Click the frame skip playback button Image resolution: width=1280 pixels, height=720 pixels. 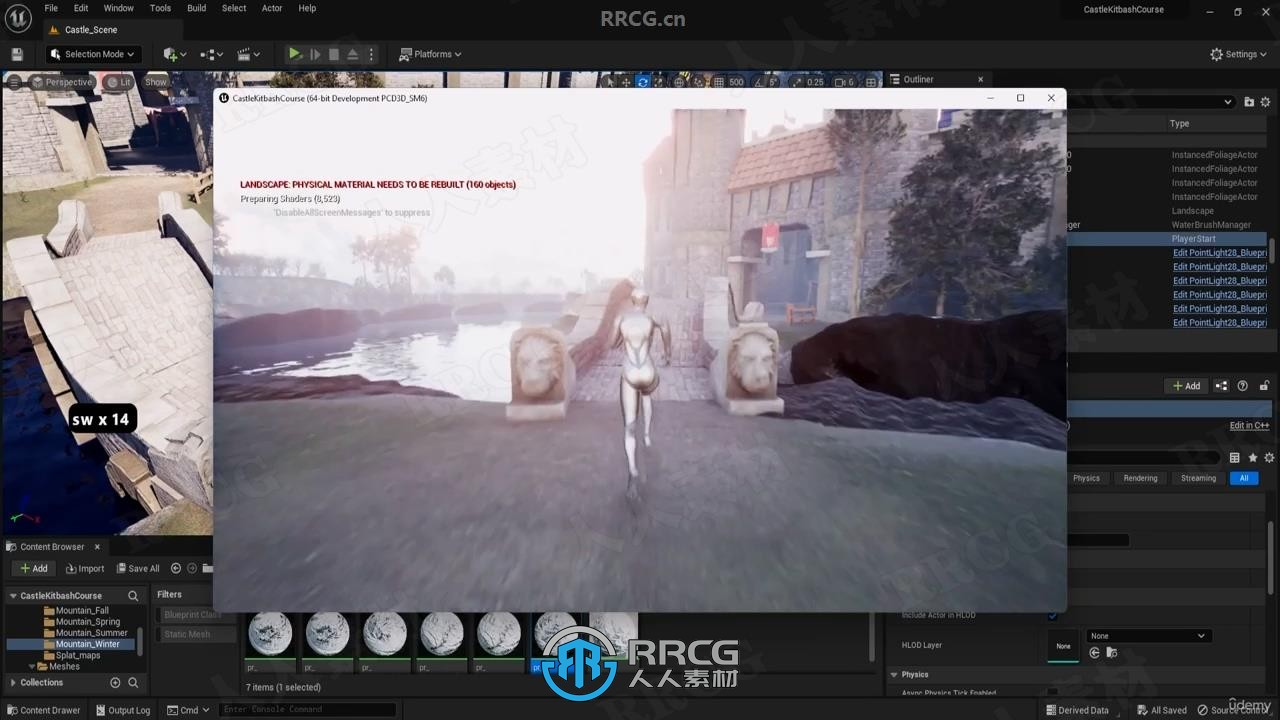tap(315, 54)
